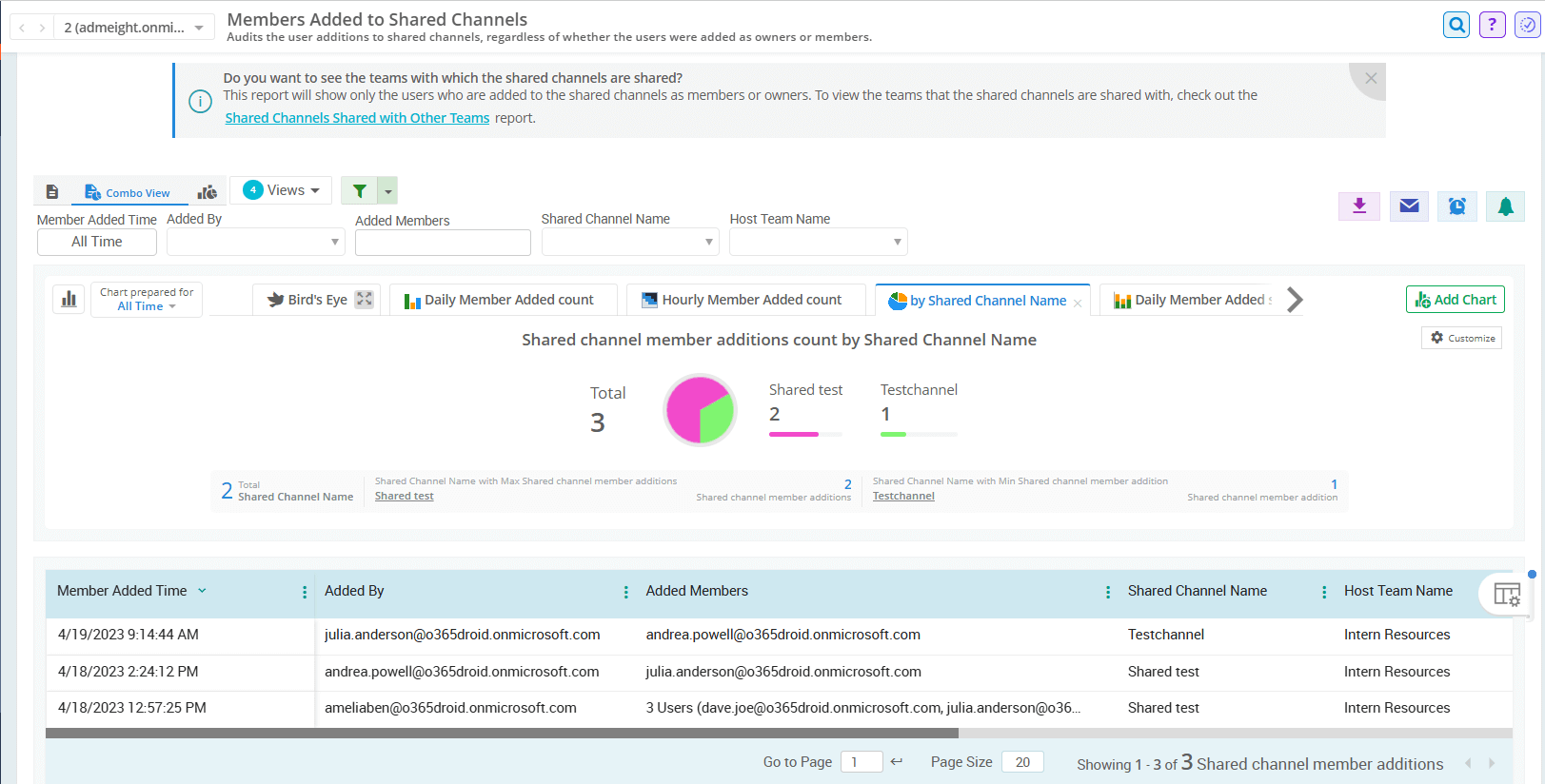Click the pie chart graphic
The image size is (1545, 784).
tap(700, 410)
